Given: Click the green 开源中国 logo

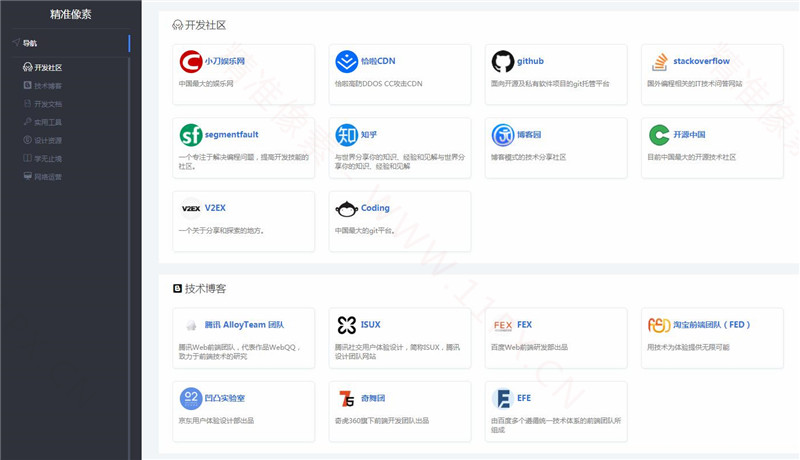Looking at the screenshot, I should [659, 135].
